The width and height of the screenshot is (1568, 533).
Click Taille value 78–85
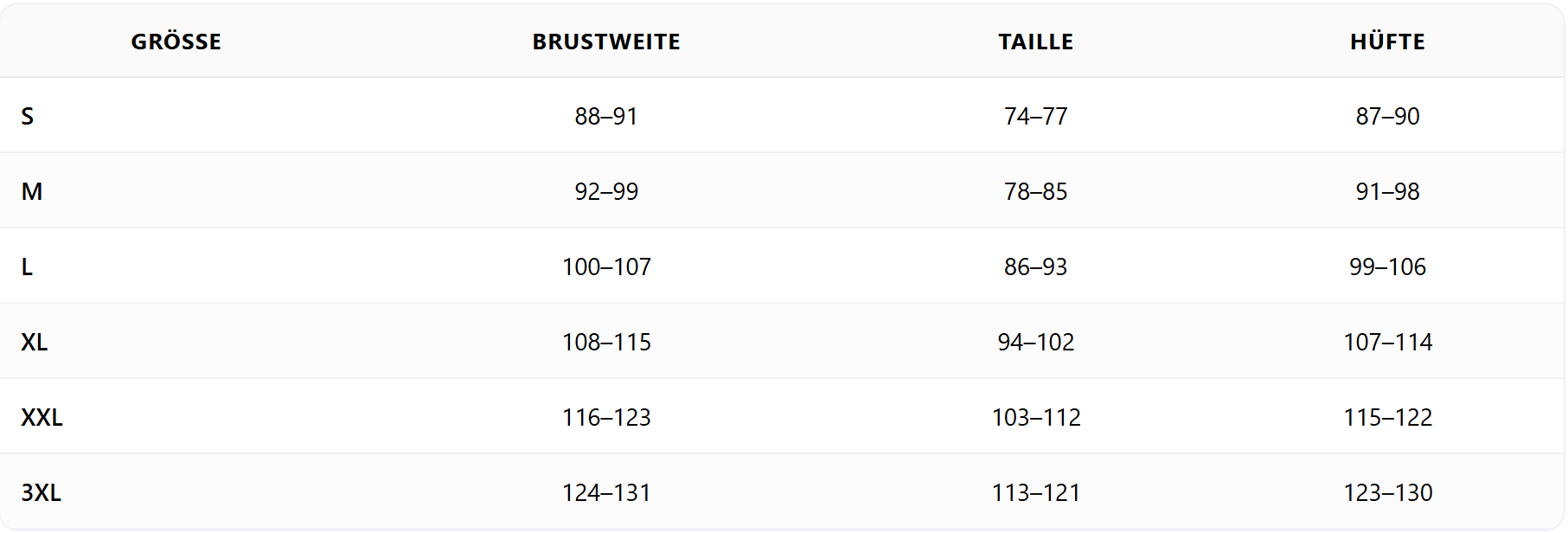(x=1035, y=191)
